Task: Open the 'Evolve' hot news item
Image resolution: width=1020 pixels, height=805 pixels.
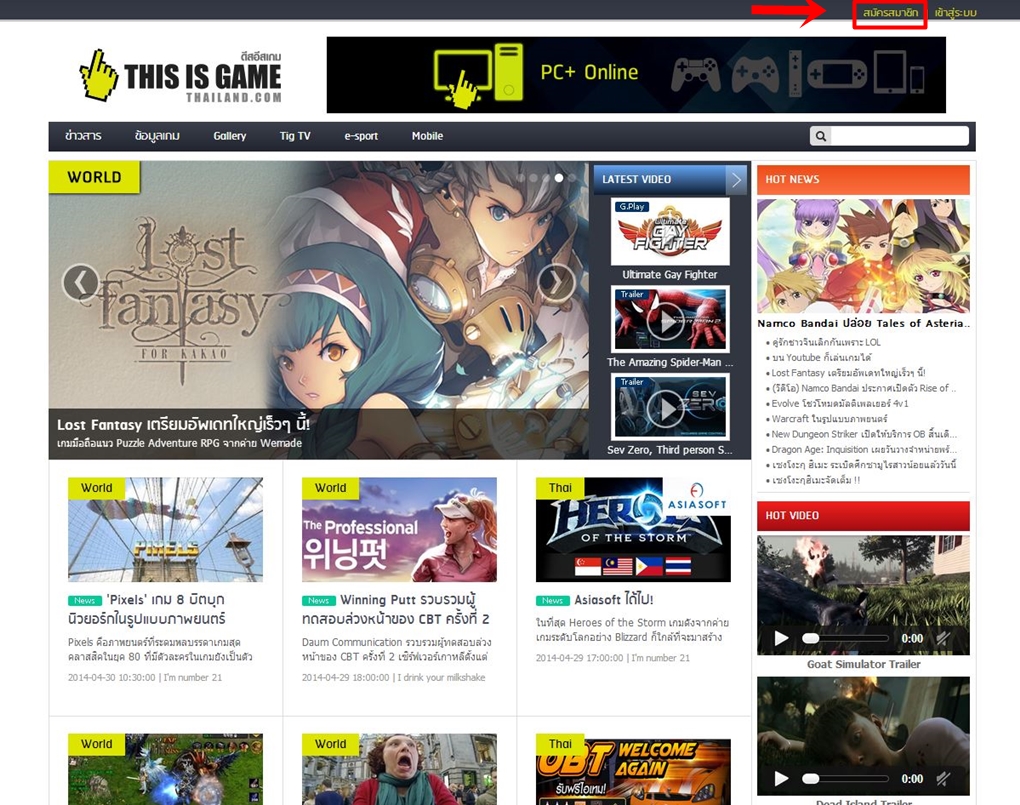Action: tap(840, 403)
